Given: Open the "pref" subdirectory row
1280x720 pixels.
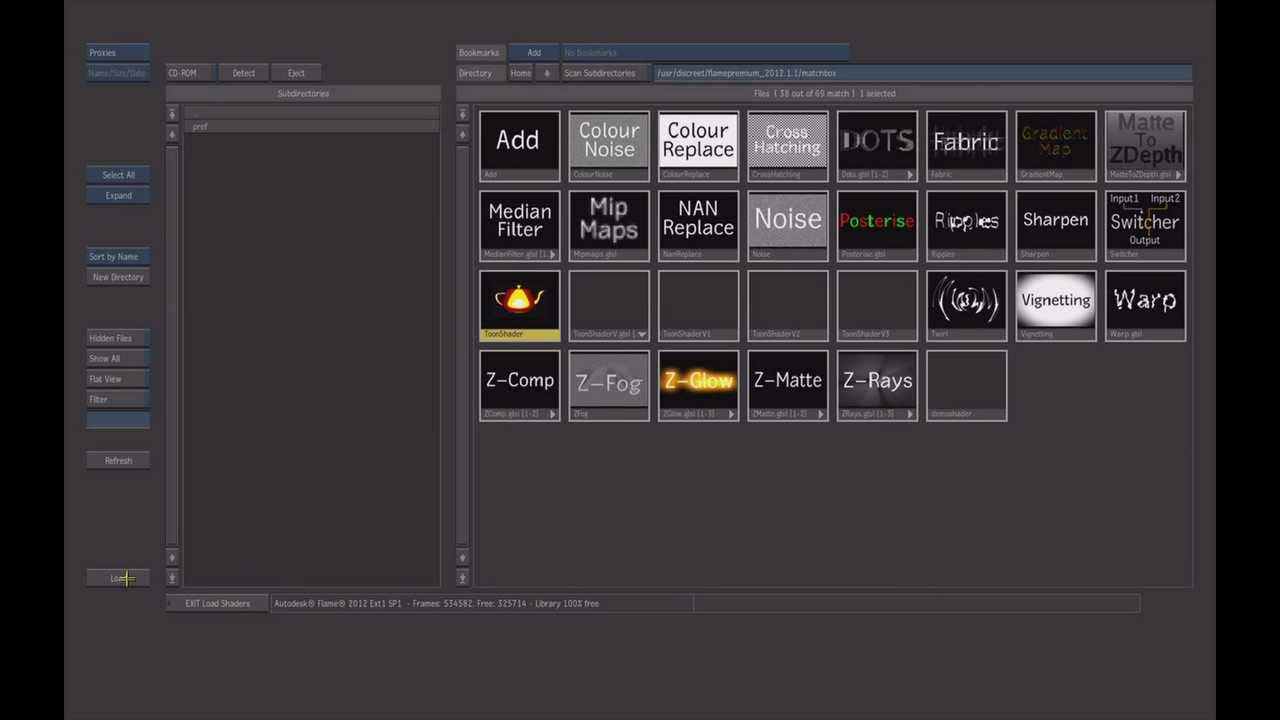Looking at the screenshot, I should [311, 127].
